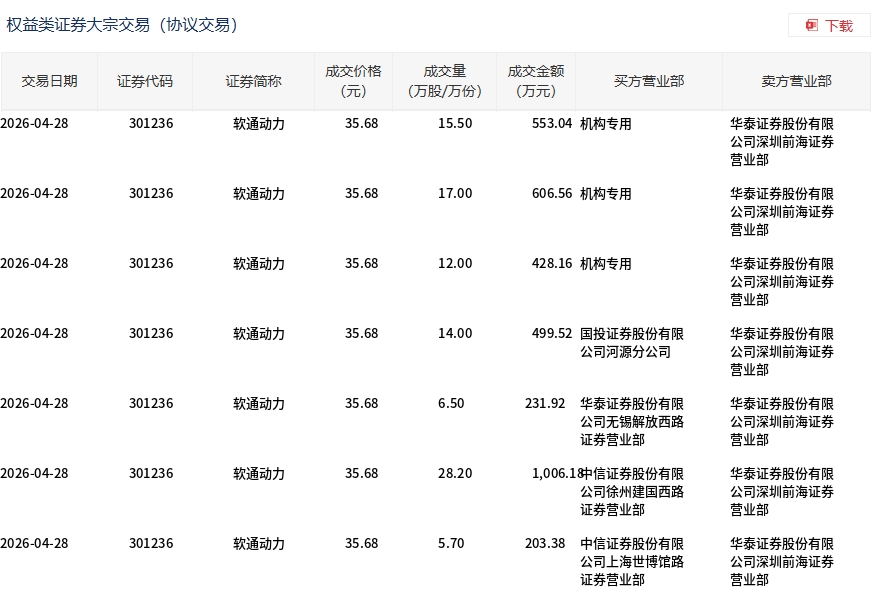The width and height of the screenshot is (872, 602).
Task: Click the 成交金额(万元) column header
Action: coord(536,81)
